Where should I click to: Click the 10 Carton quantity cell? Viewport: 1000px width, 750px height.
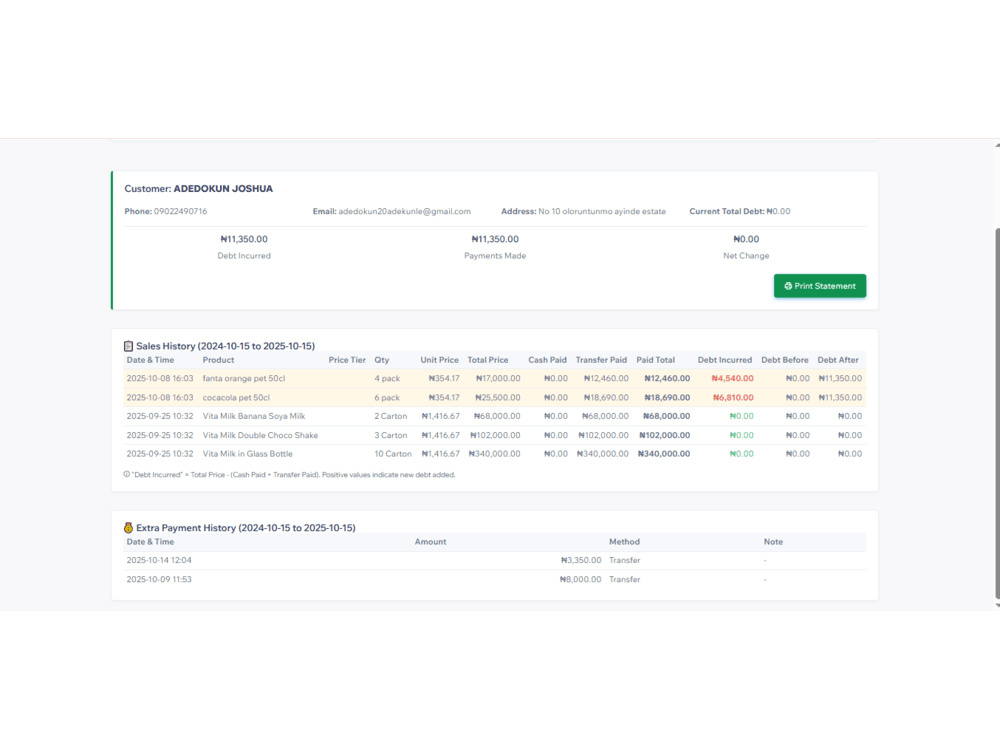393,453
